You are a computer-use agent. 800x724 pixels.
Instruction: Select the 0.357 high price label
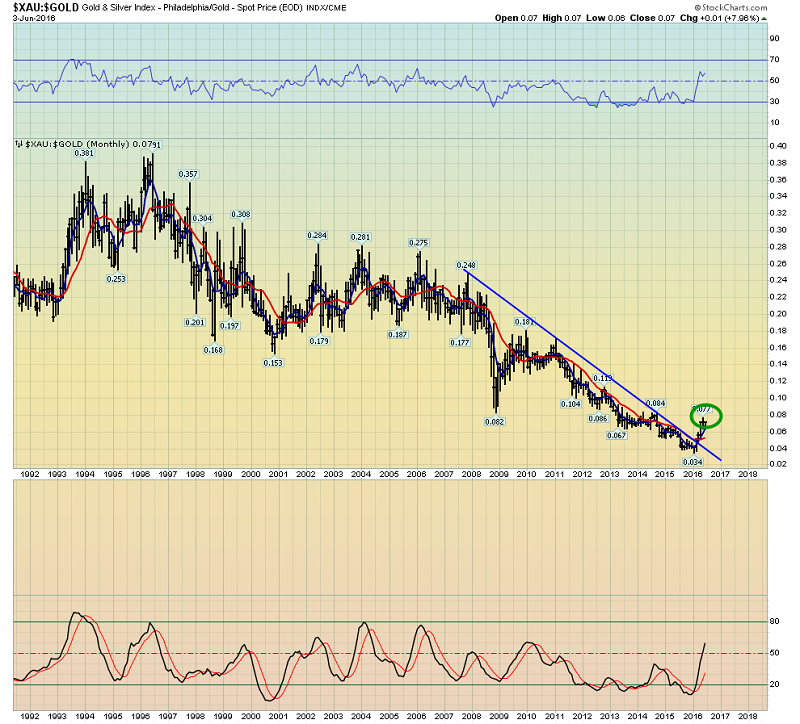(188, 174)
